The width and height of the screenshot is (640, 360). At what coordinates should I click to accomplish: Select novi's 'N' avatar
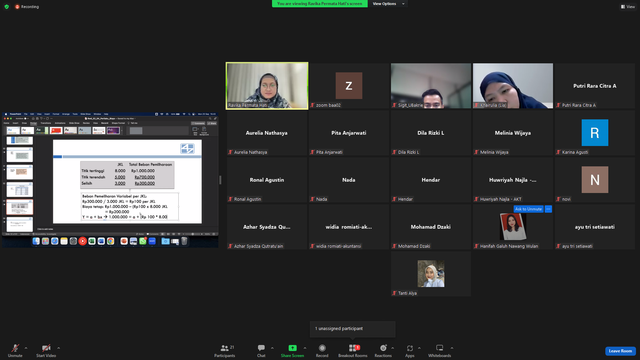(595, 180)
